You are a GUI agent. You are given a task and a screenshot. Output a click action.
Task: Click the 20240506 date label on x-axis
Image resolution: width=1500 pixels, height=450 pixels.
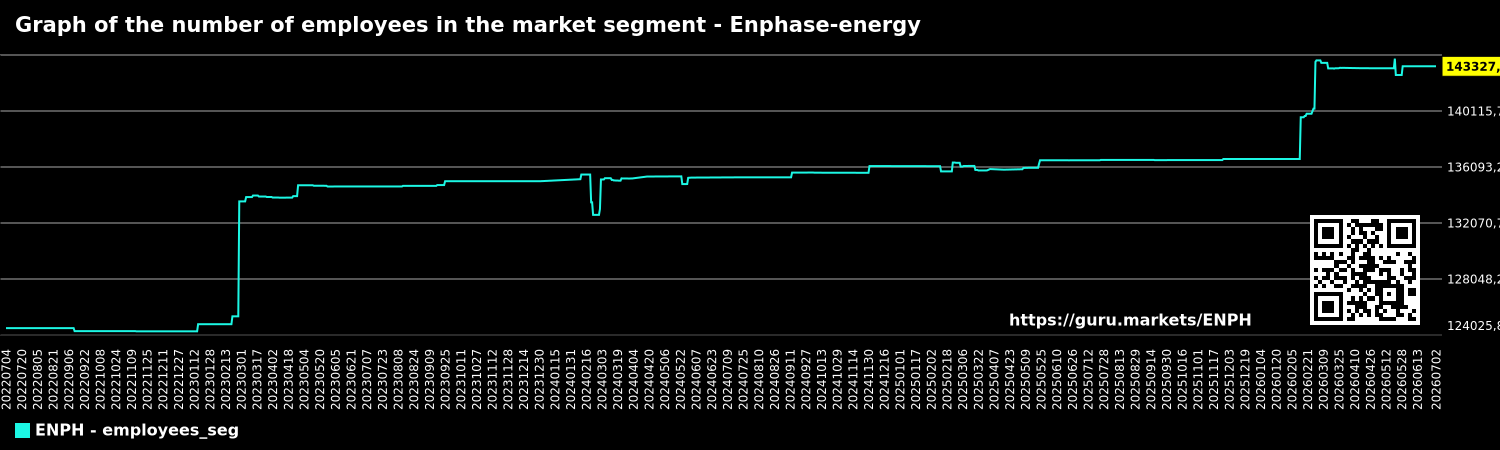pos(666,378)
